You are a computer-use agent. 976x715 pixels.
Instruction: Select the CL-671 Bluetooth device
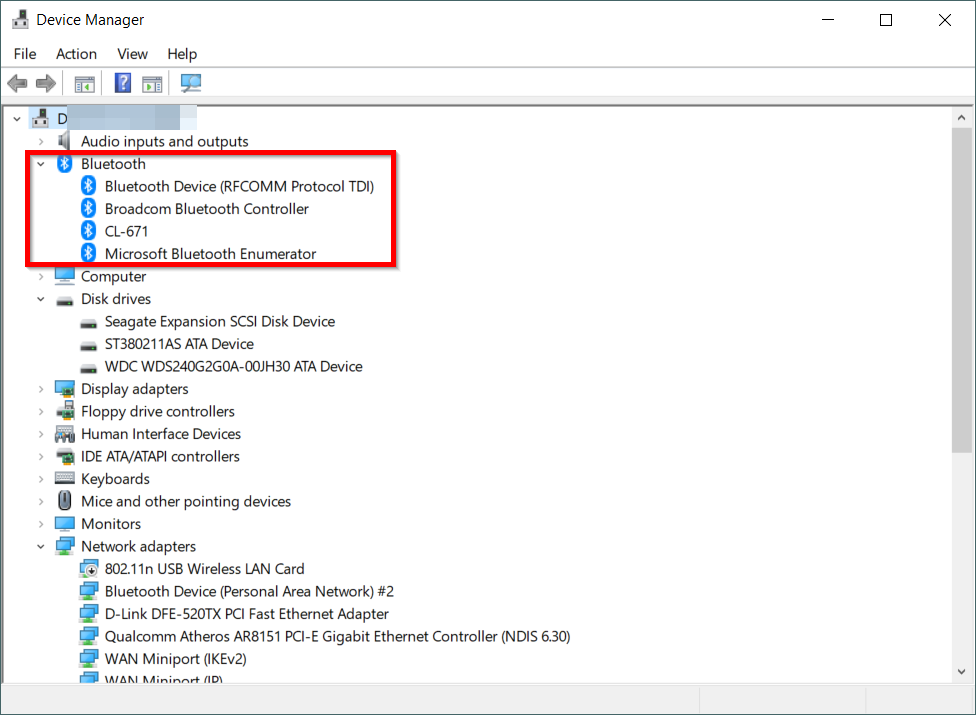[126, 231]
